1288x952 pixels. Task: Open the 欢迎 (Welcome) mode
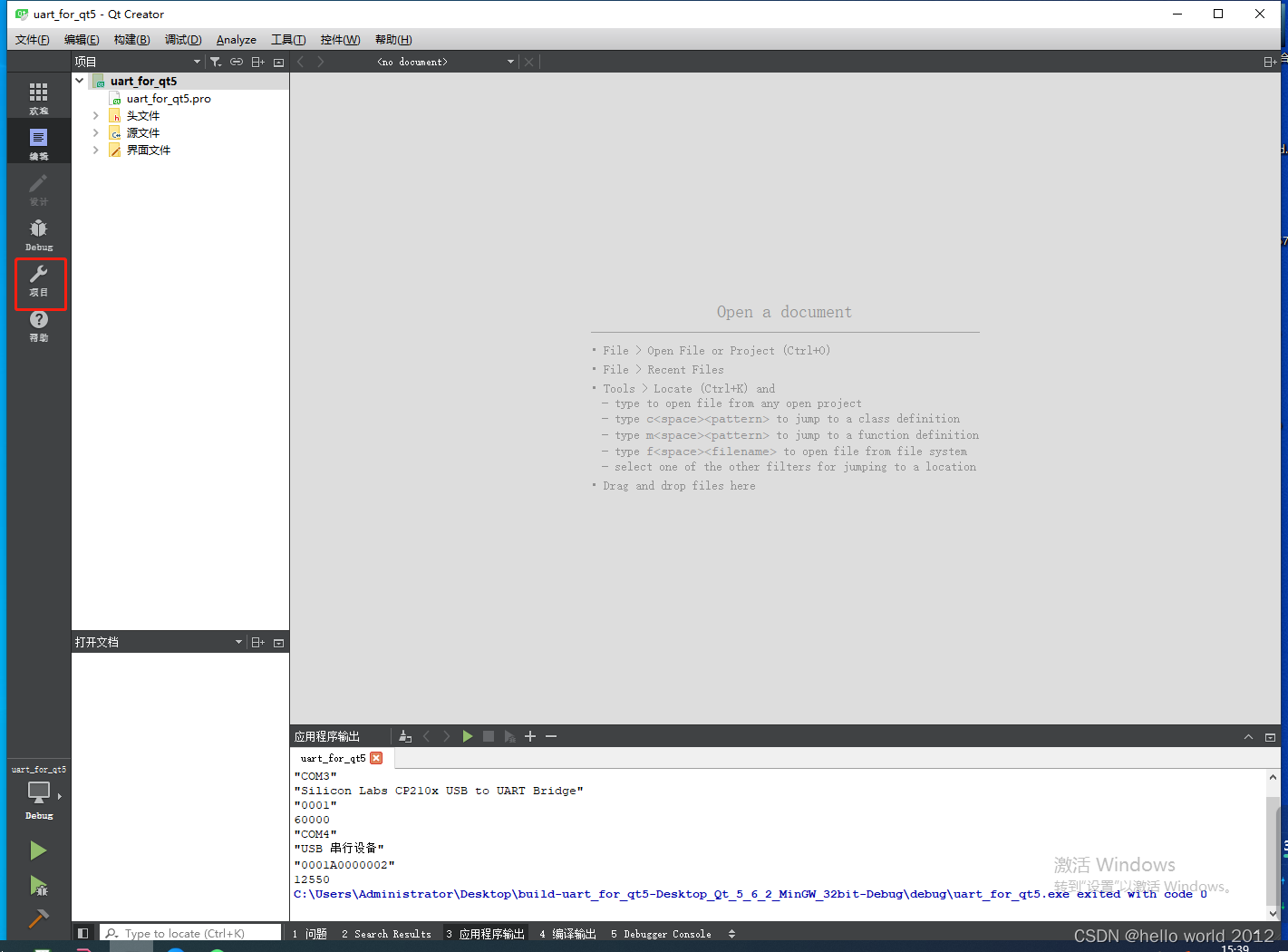click(38, 99)
